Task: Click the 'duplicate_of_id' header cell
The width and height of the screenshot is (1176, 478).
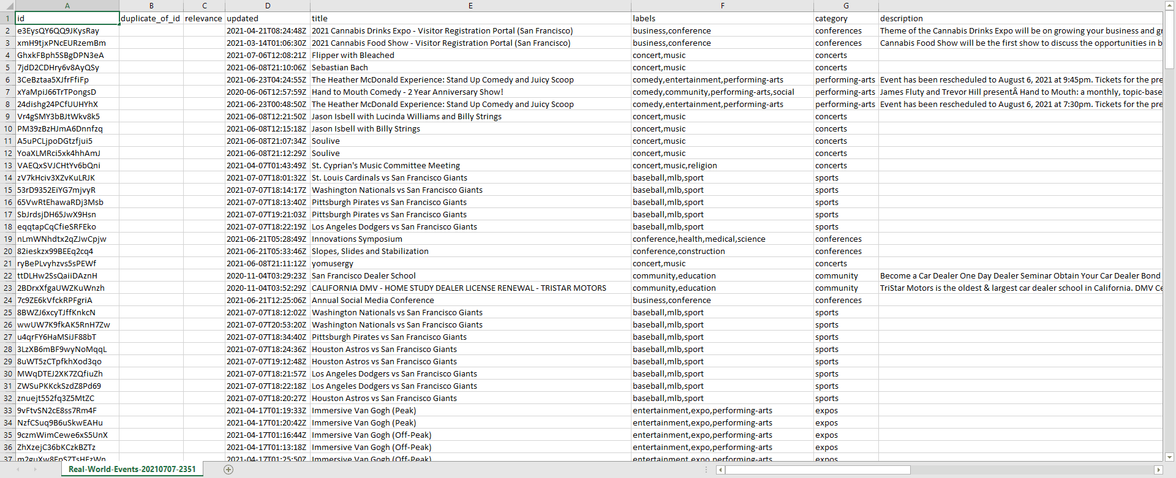Action: pyautogui.click(x=151, y=18)
